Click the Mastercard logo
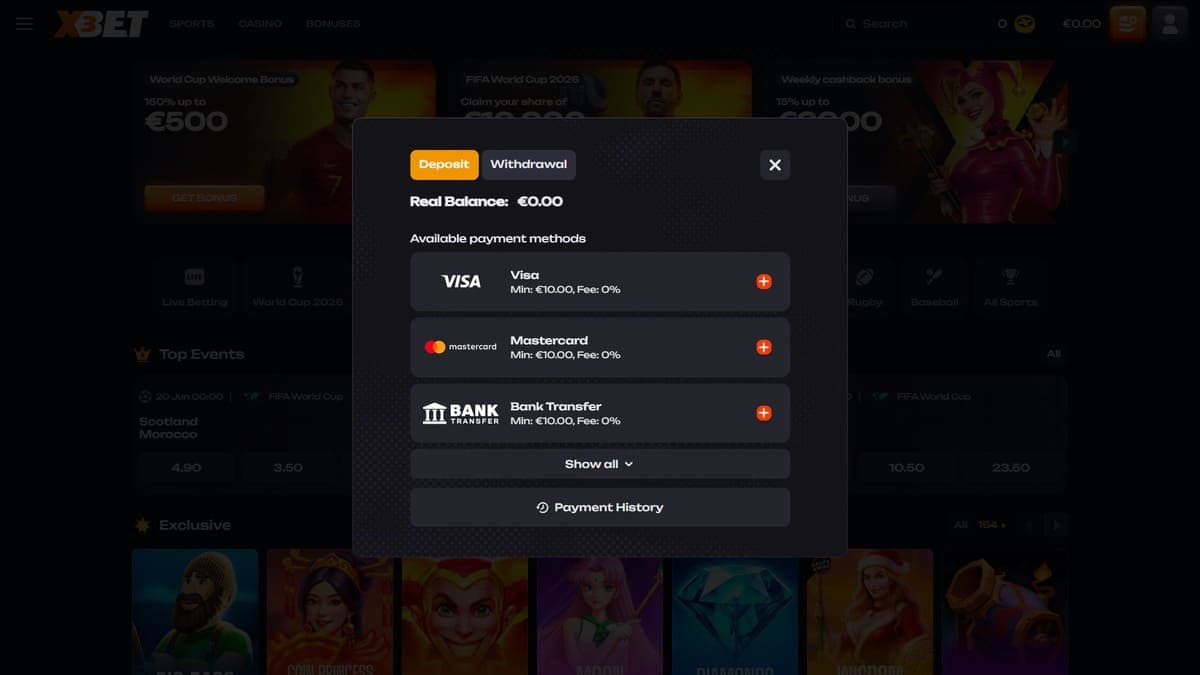Screen dimensions: 1200x675 (x=461, y=347)
